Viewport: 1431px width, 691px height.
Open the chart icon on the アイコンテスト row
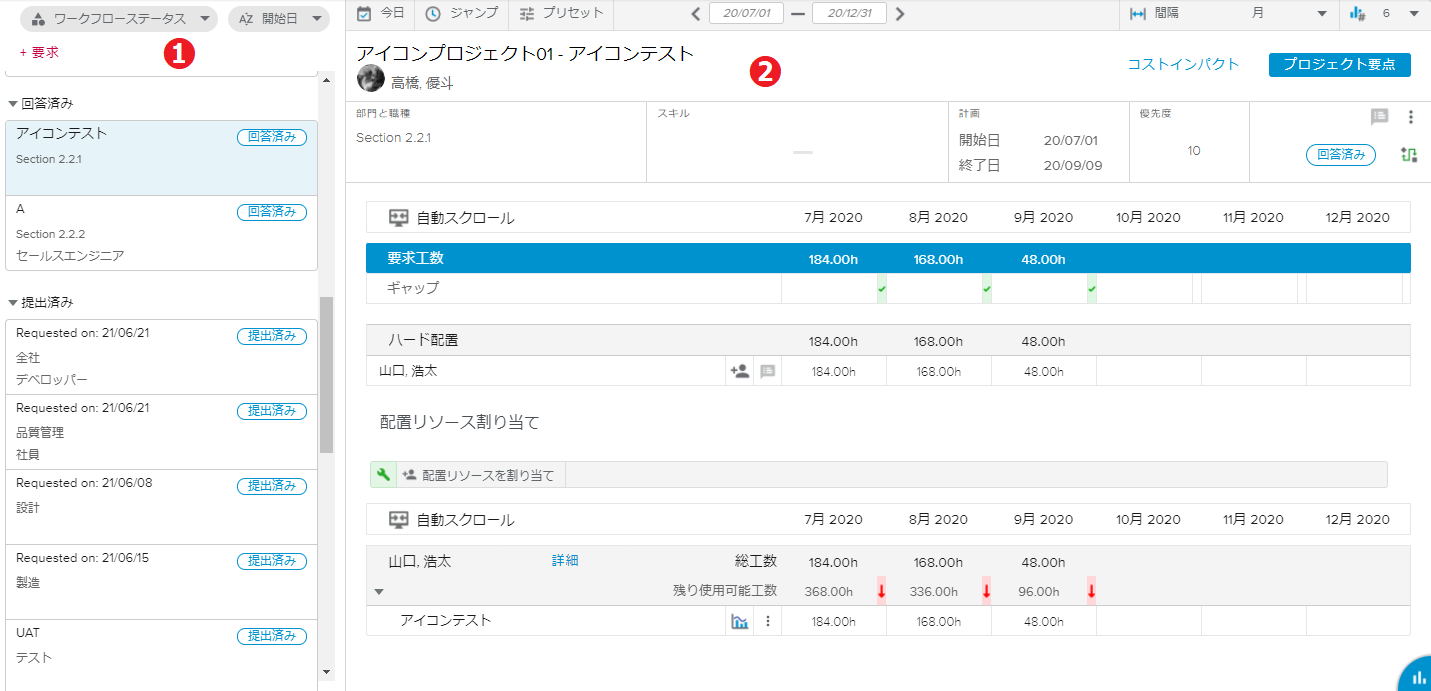tap(740, 621)
